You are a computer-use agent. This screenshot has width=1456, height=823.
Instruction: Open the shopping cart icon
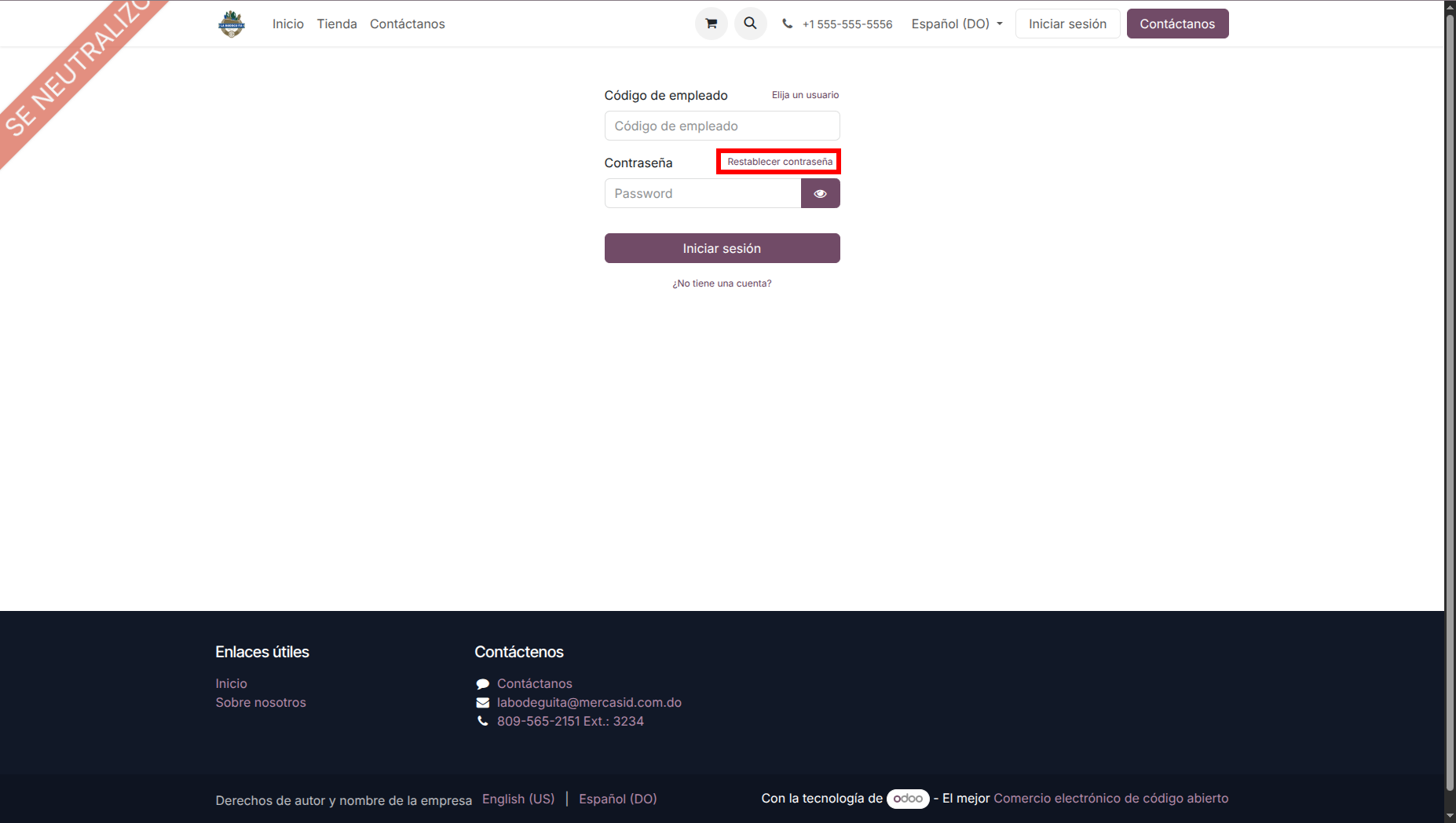[x=711, y=24]
